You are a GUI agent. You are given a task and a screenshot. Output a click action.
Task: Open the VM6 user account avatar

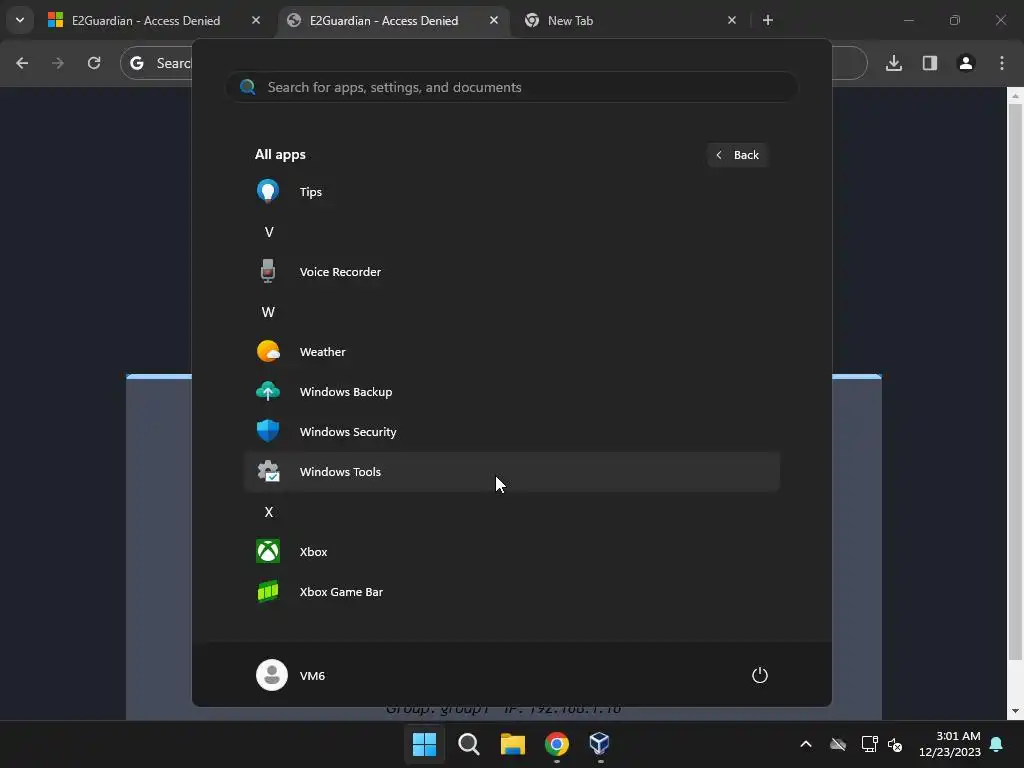pos(272,675)
